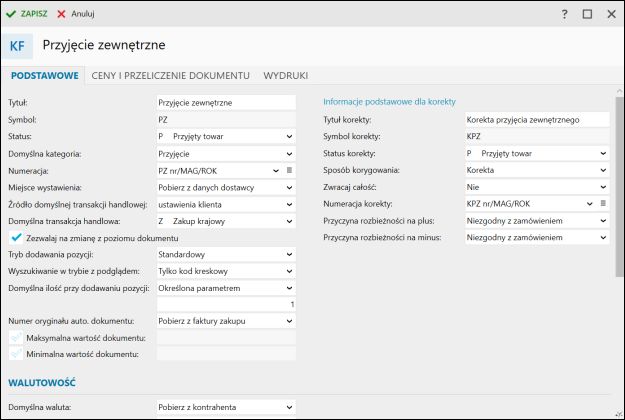Open help with the question mark icon

click(565, 14)
